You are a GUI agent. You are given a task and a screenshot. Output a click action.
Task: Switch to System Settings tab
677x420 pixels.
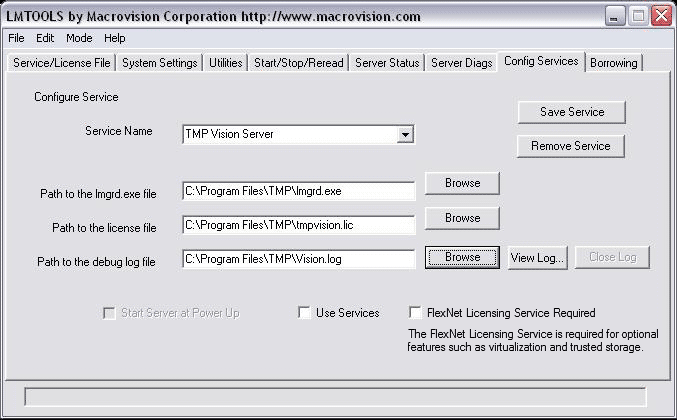[159, 63]
